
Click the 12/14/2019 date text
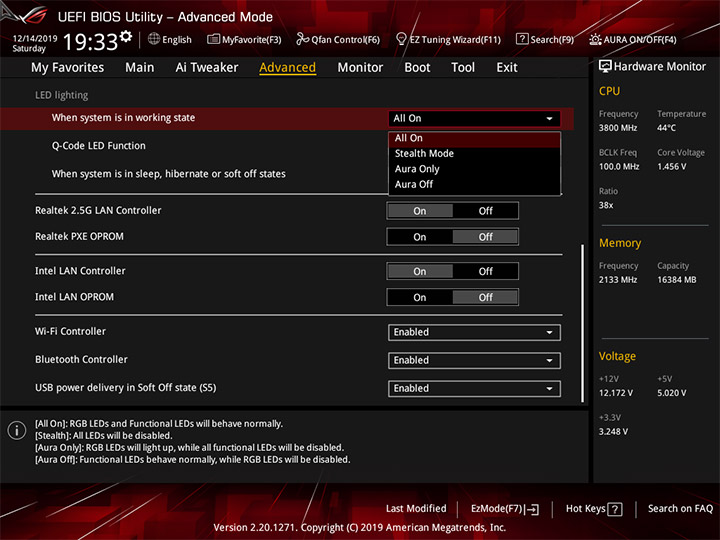35,39
